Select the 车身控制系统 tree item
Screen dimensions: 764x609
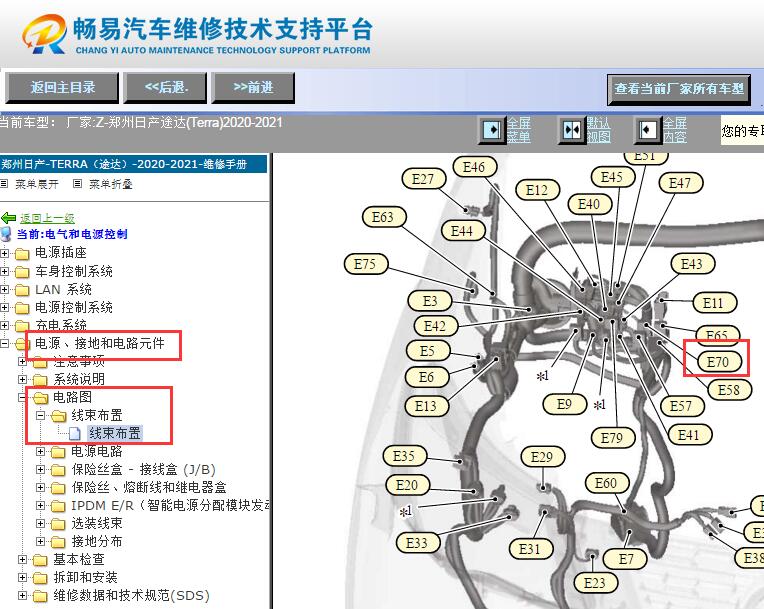tap(74, 271)
